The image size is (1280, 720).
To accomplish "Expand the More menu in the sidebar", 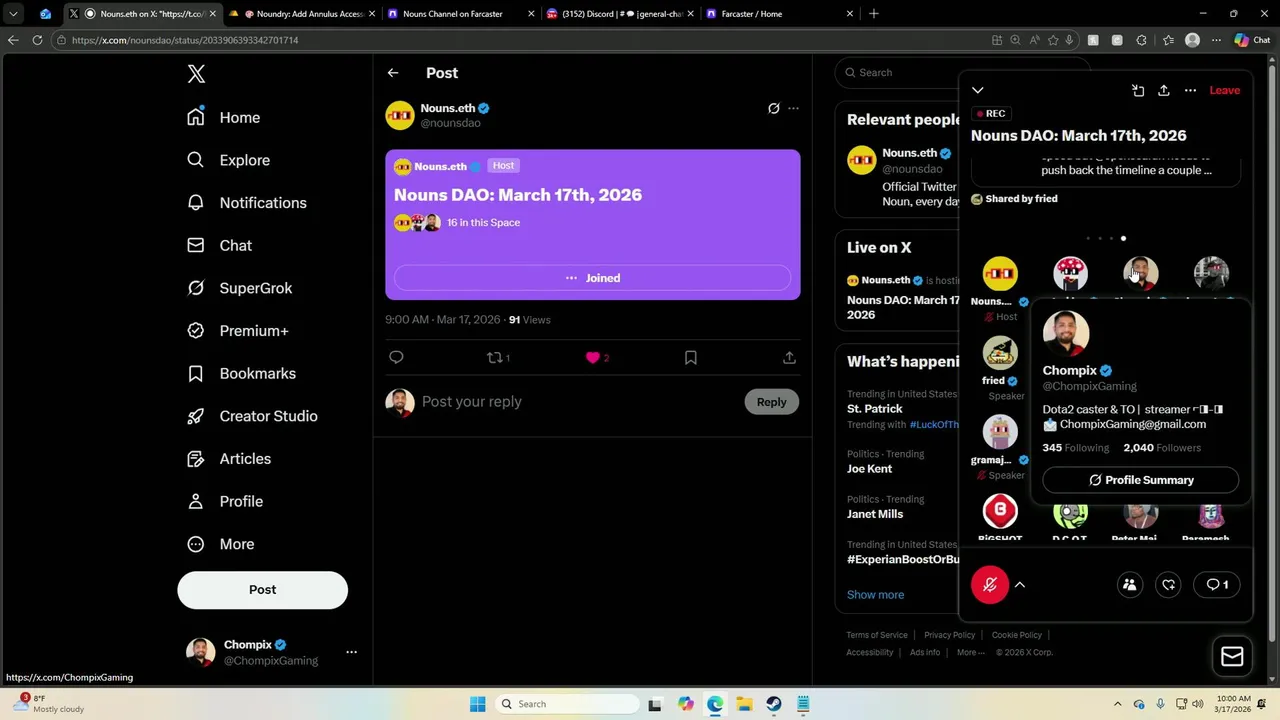I will tap(220, 544).
